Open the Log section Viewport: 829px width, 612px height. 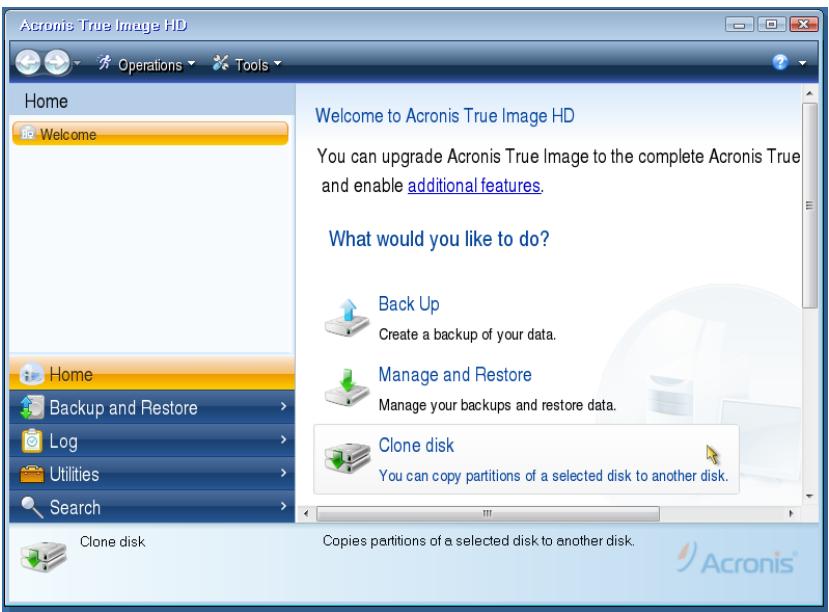pos(152,441)
